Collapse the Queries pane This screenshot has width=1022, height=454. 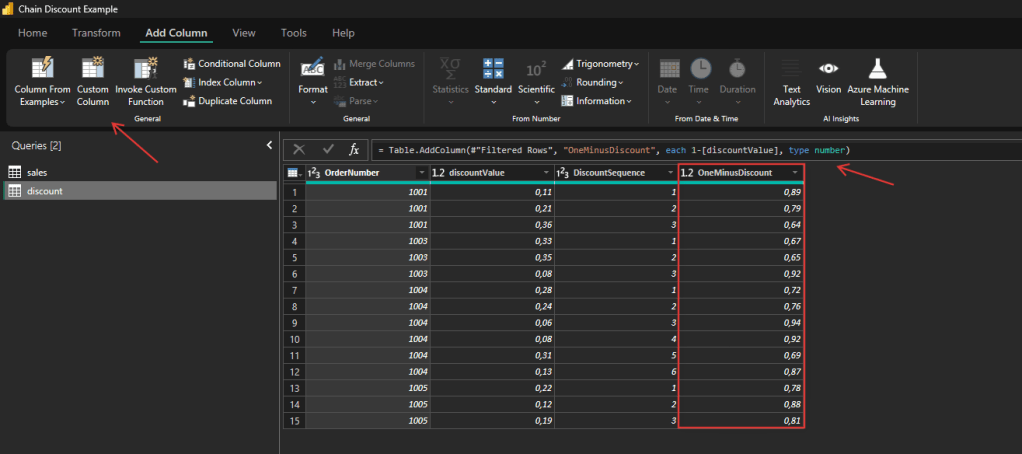[x=269, y=145]
